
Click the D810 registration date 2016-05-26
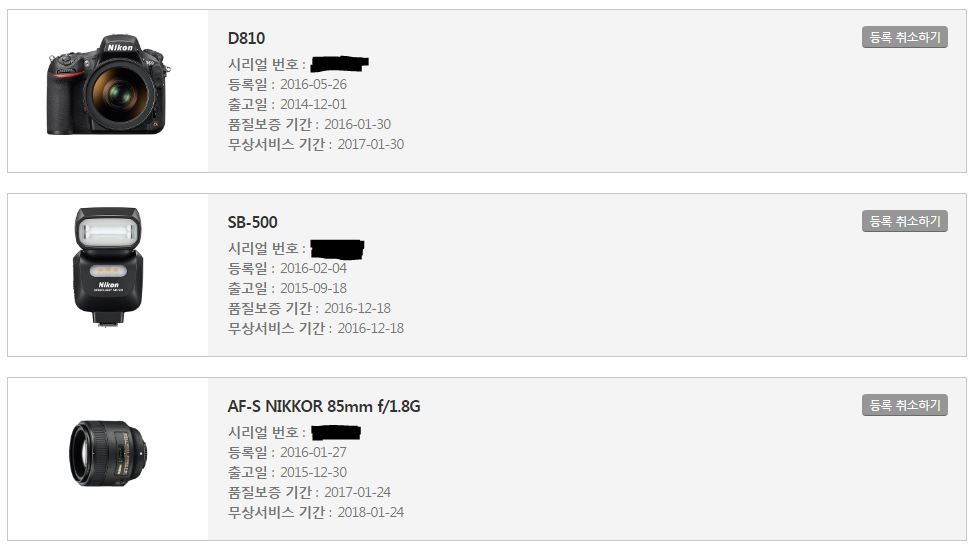(313, 84)
